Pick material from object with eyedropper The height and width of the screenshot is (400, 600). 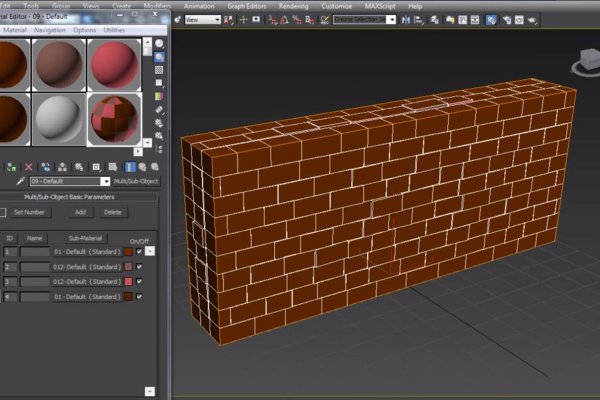(x=19, y=181)
